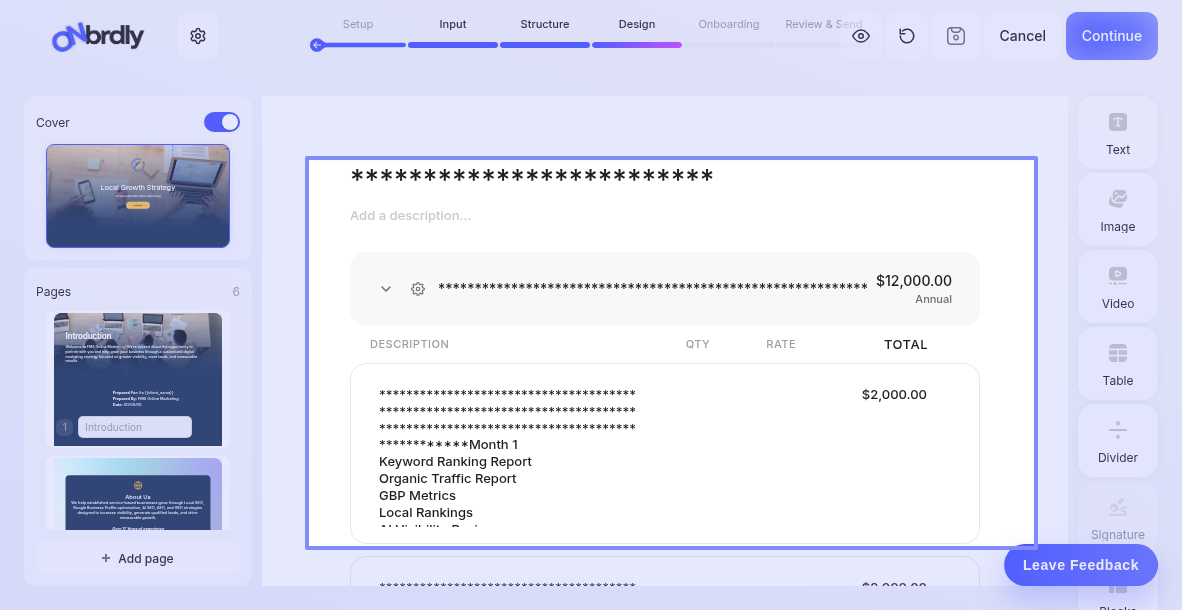Click the Add a description field
The image size is (1182, 610).
point(410,216)
